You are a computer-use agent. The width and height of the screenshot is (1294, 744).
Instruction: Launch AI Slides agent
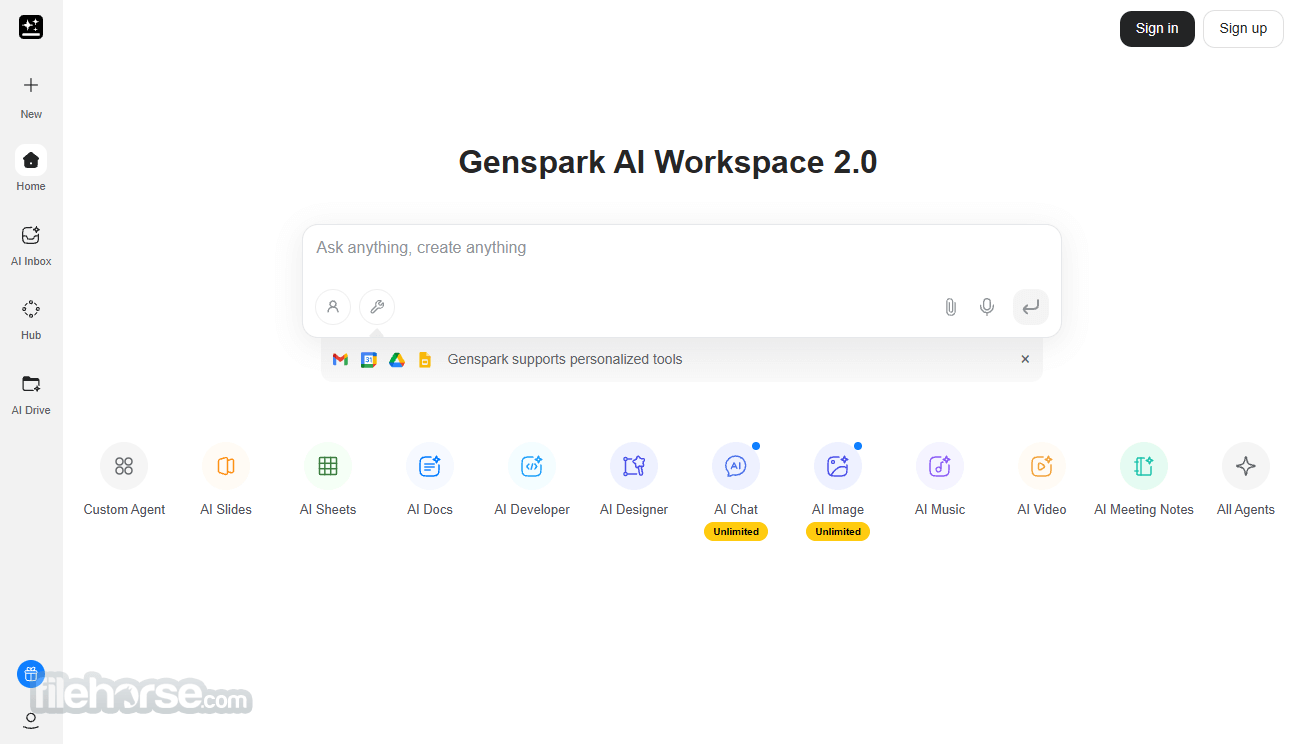pyautogui.click(x=226, y=480)
